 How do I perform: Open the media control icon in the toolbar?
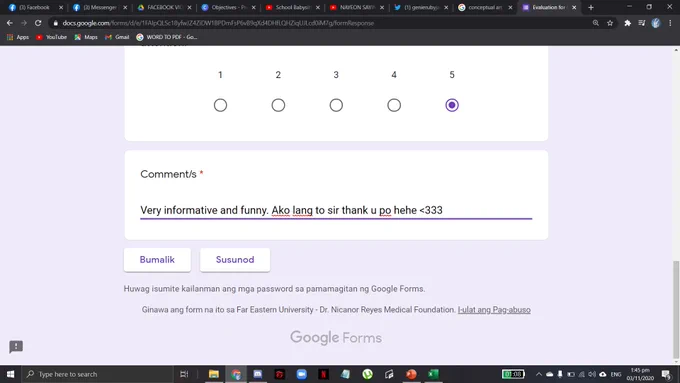642,23
